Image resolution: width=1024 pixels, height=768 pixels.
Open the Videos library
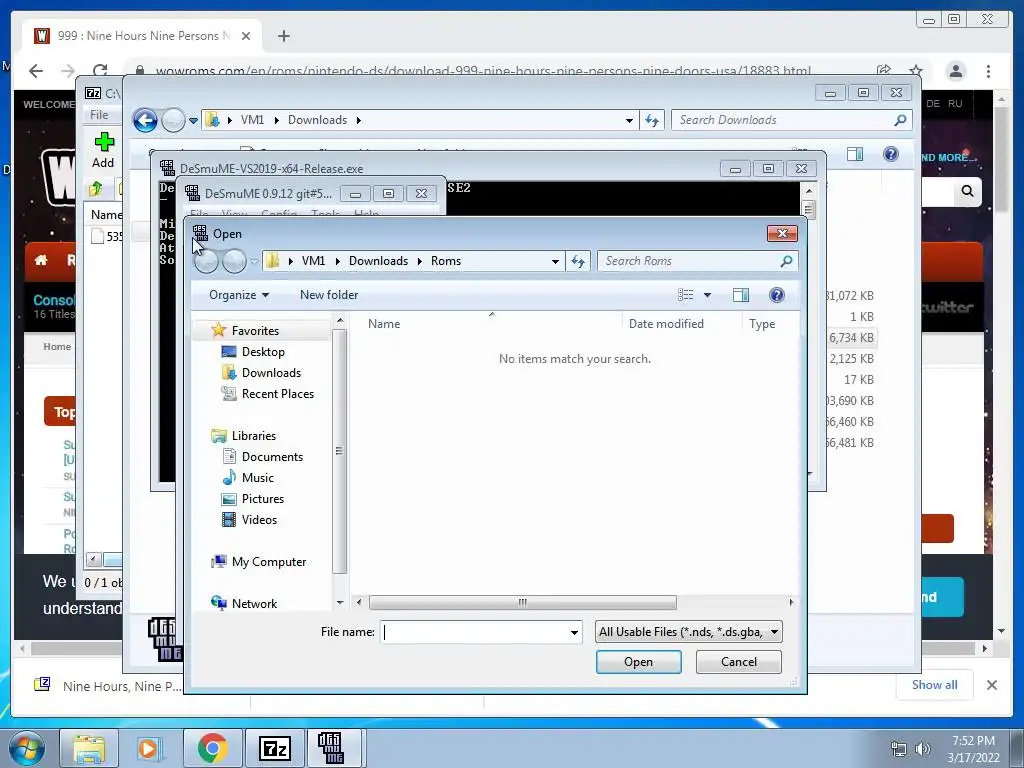coord(259,519)
